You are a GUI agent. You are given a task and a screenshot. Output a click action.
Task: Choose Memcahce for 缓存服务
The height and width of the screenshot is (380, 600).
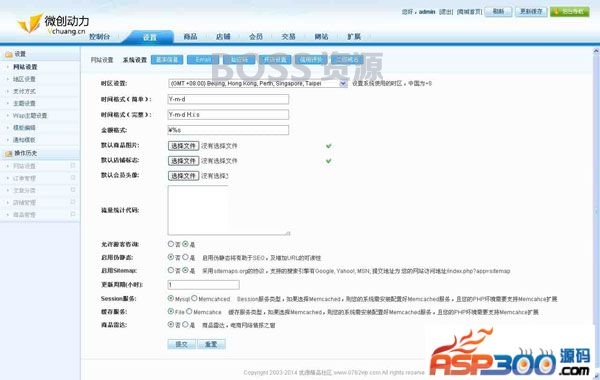(189, 312)
